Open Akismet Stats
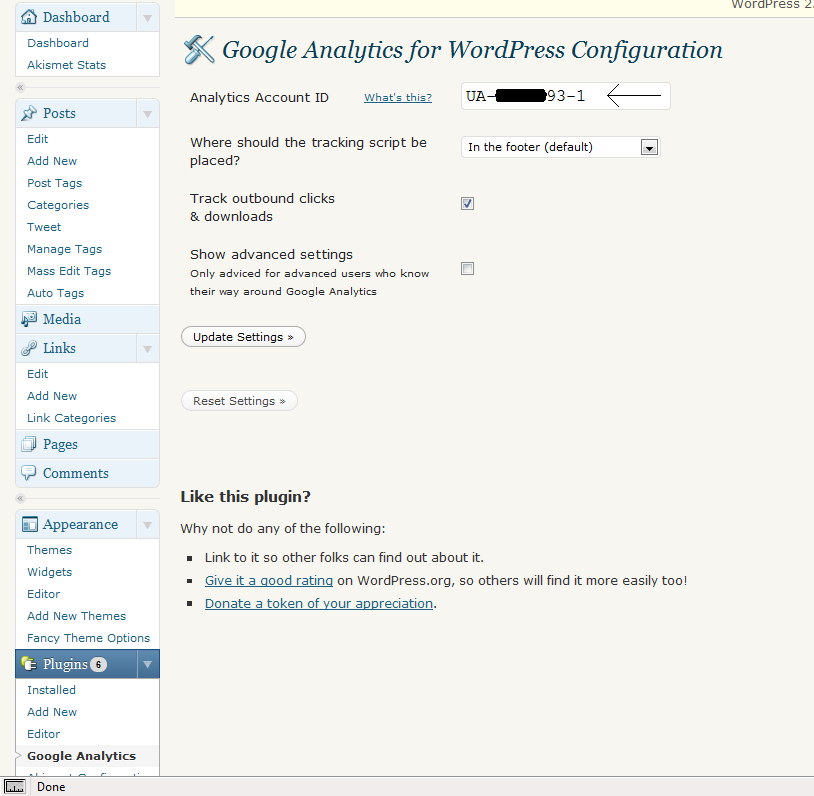The image size is (814, 796). (66, 65)
